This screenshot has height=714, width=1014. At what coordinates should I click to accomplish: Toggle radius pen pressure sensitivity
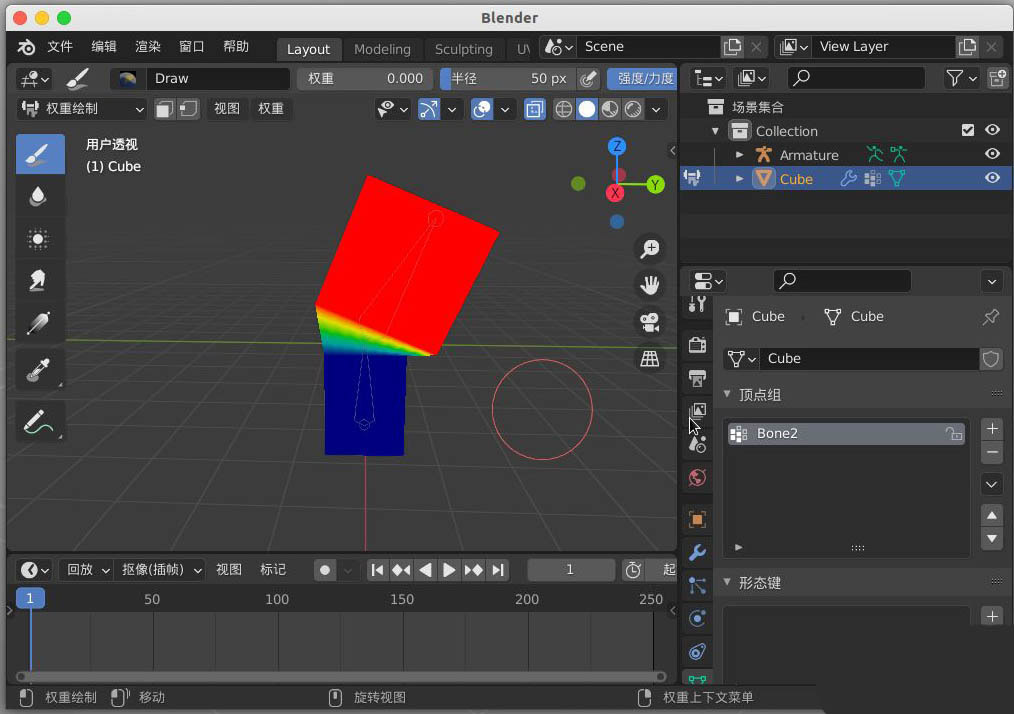coord(588,79)
